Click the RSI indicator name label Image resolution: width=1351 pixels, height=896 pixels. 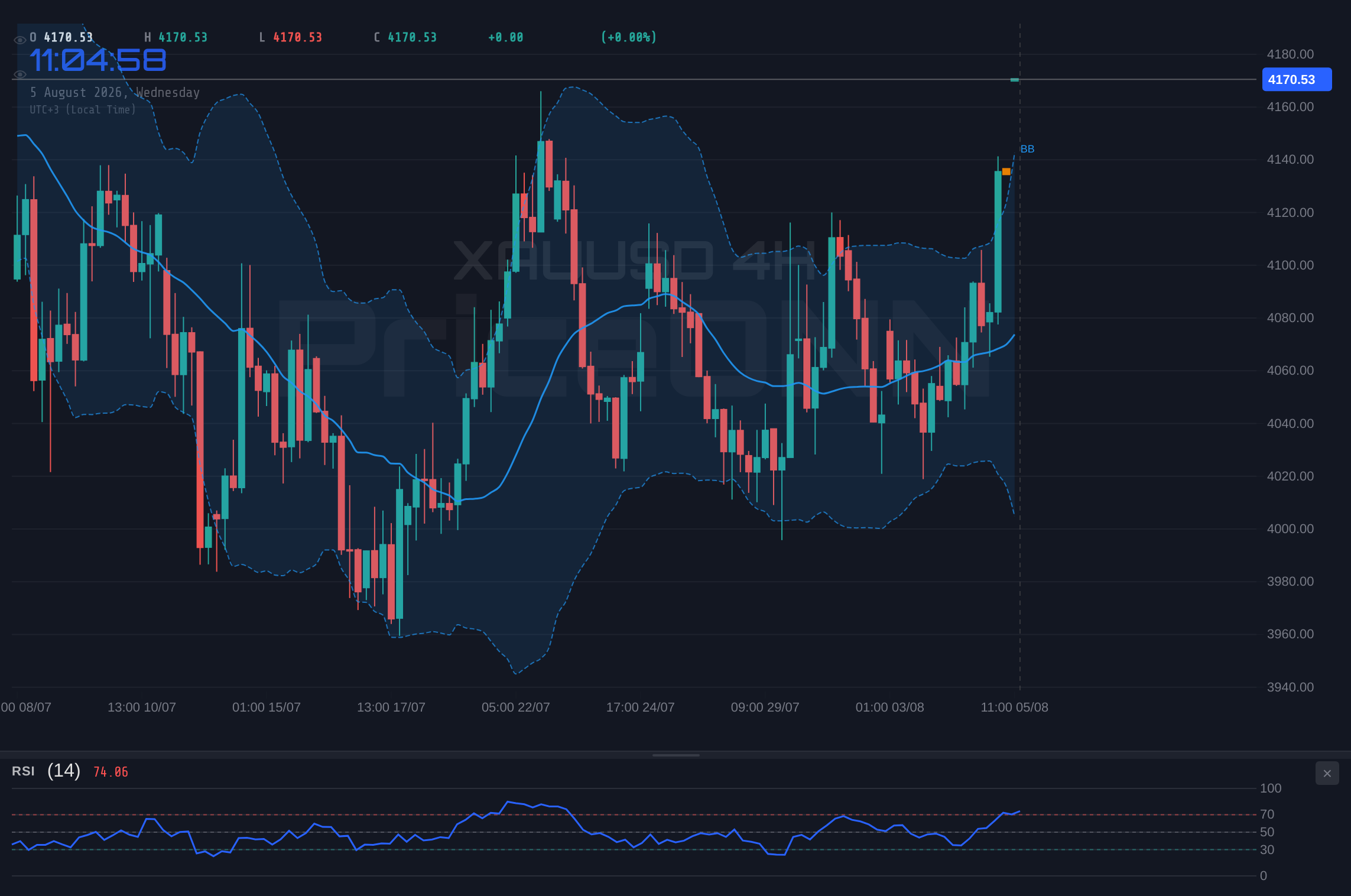click(x=23, y=771)
